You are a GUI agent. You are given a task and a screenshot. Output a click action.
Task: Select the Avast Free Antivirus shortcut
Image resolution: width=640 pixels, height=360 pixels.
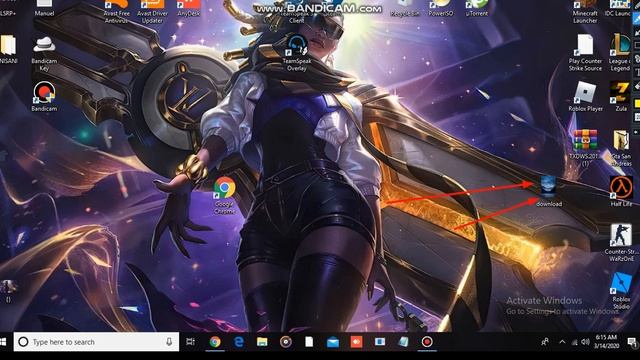[x=116, y=11]
